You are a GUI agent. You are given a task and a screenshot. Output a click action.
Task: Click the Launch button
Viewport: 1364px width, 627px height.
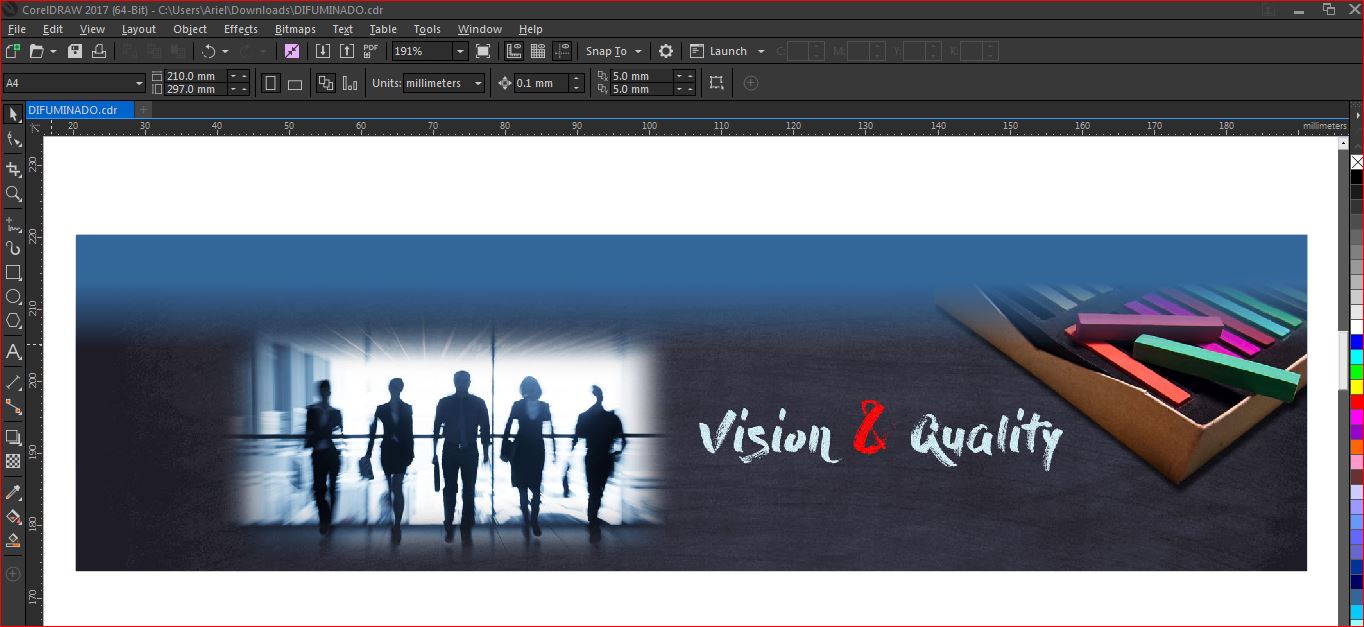(x=728, y=51)
